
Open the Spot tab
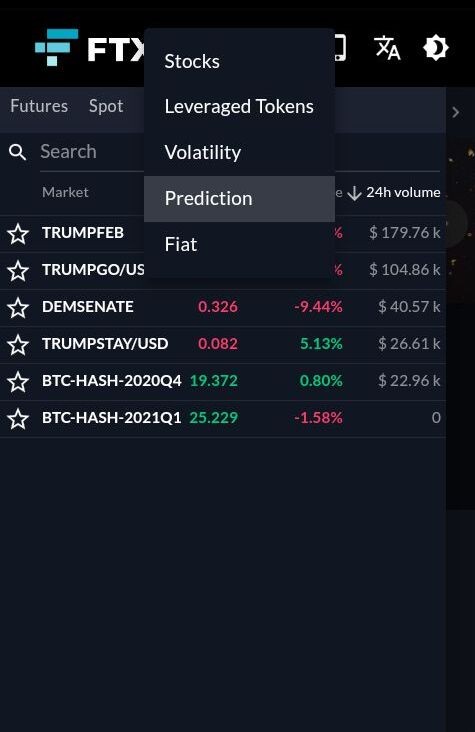tap(106, 106)
